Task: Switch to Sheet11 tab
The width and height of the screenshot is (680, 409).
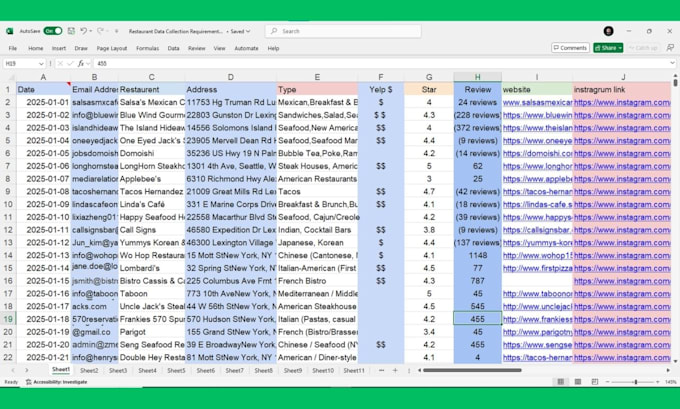Action: coord(354,370)
